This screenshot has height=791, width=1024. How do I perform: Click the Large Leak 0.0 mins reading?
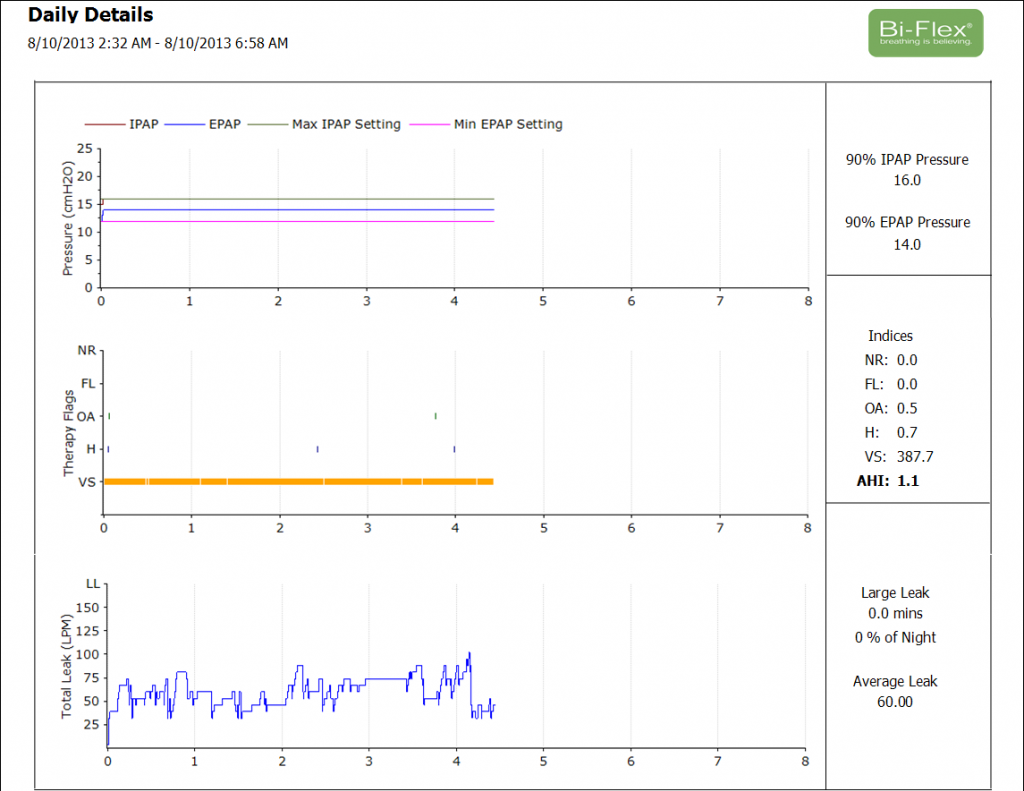(x=895, y=613)
